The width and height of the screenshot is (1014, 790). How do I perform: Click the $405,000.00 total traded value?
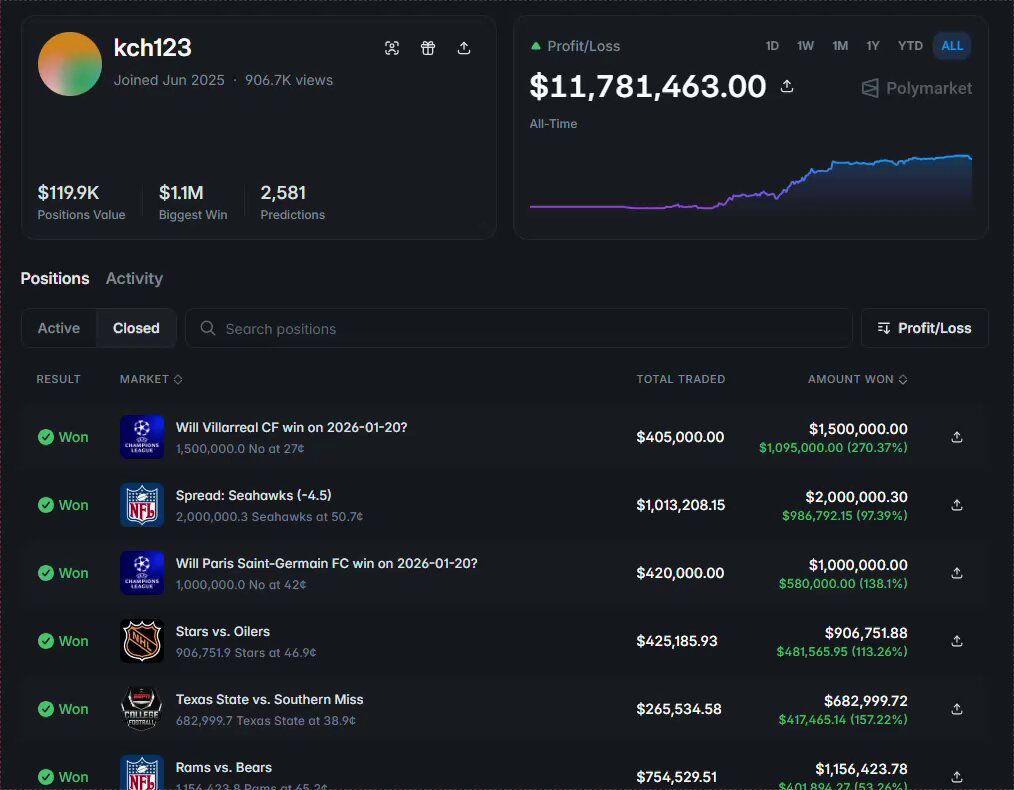tap(680, 437)
